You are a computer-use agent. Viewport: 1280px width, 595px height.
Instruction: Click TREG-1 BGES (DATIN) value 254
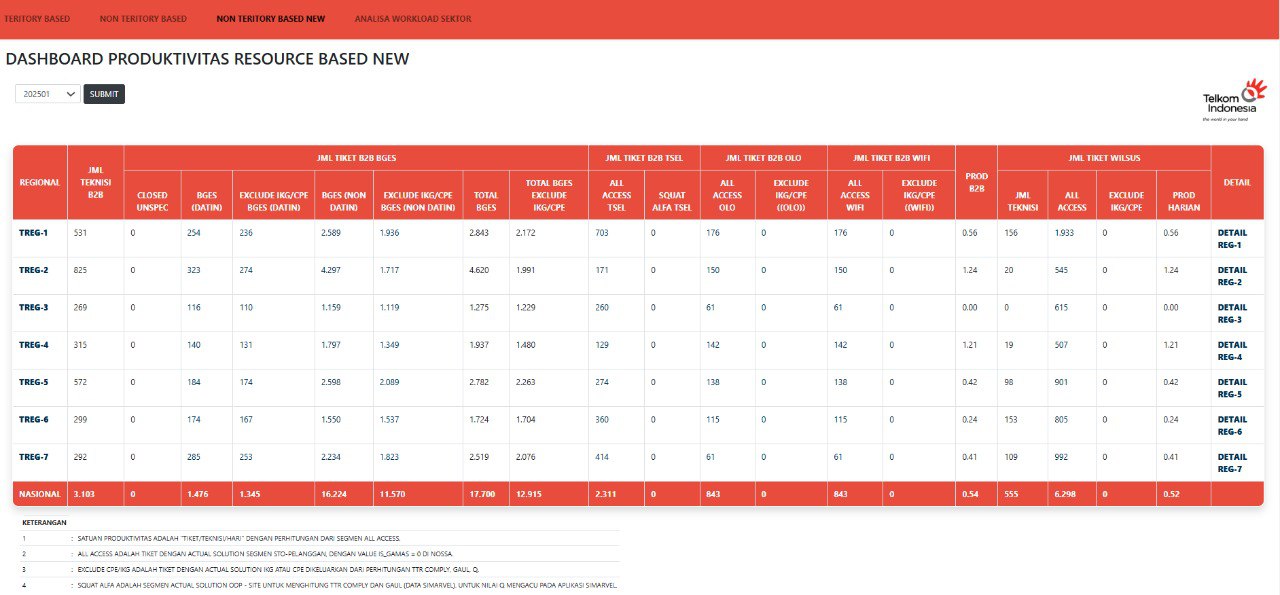[195, 232]
